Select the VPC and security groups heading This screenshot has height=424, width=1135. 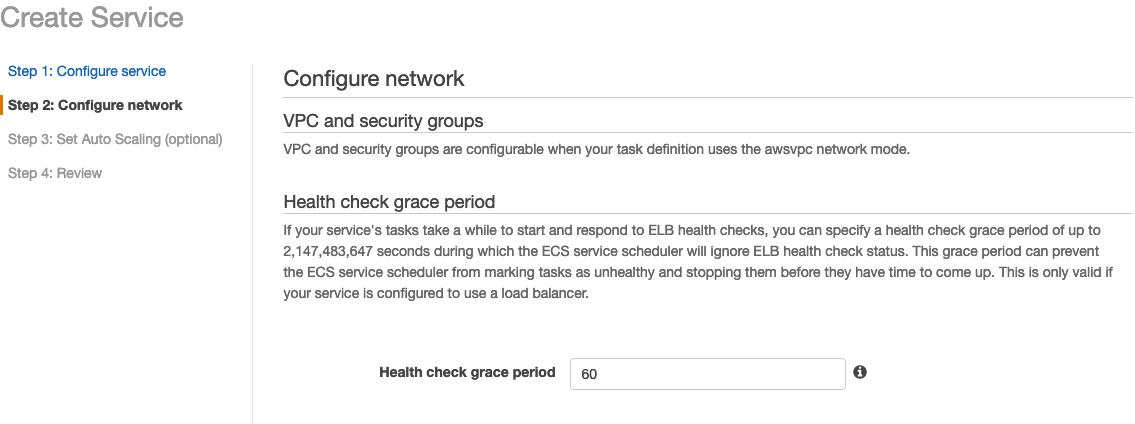pos(383,121)
